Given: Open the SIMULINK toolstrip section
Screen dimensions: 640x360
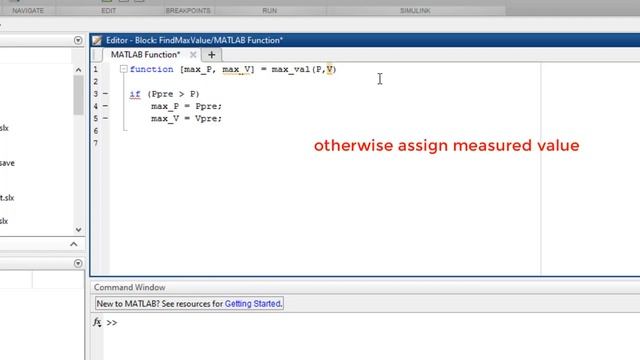Looking at the screenshot, I should point(415,11).
